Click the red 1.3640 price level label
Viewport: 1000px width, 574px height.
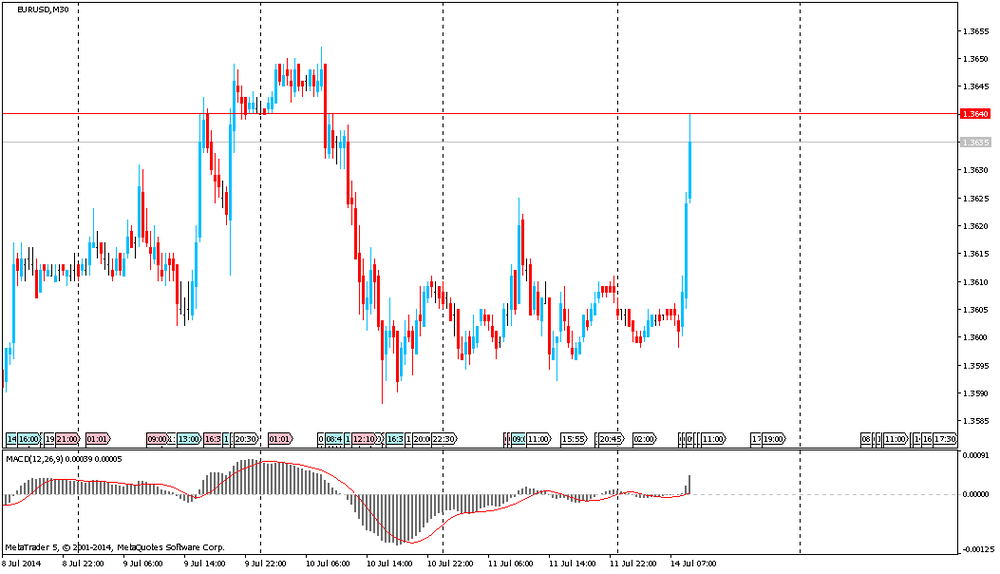pos(974,114)
